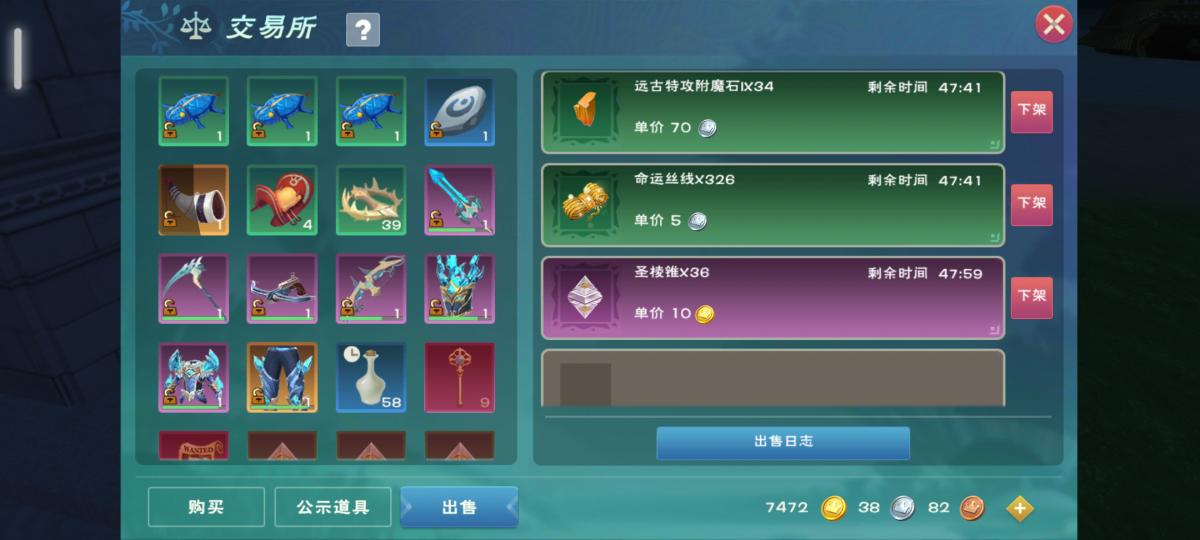Click the gold plus add-currency icon
Viewport: 1200px width, 540px height.
coord(1019,508)
